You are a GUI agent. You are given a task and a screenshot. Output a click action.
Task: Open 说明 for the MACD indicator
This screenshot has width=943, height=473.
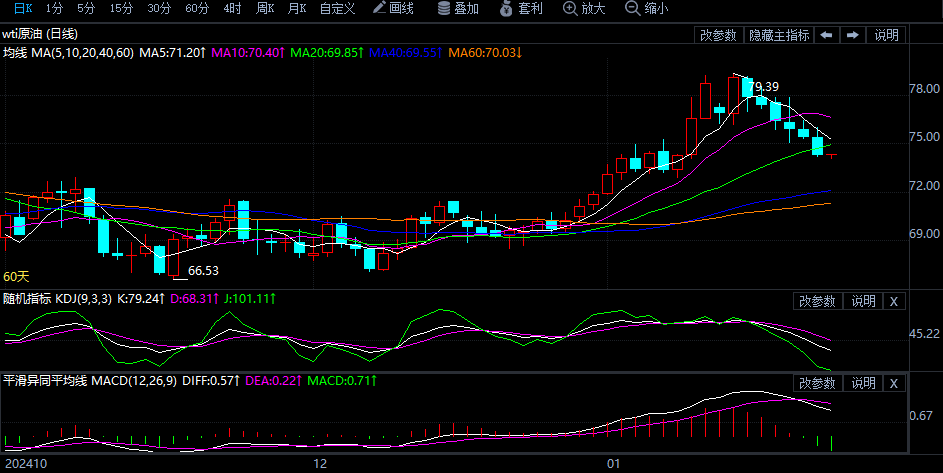[863, 383]
